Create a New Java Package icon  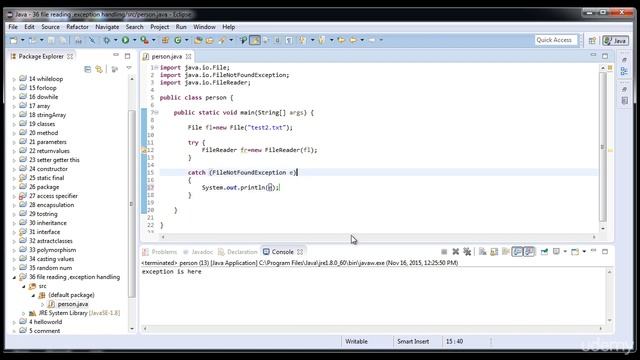pyautogui.click(x=165, y=40)
